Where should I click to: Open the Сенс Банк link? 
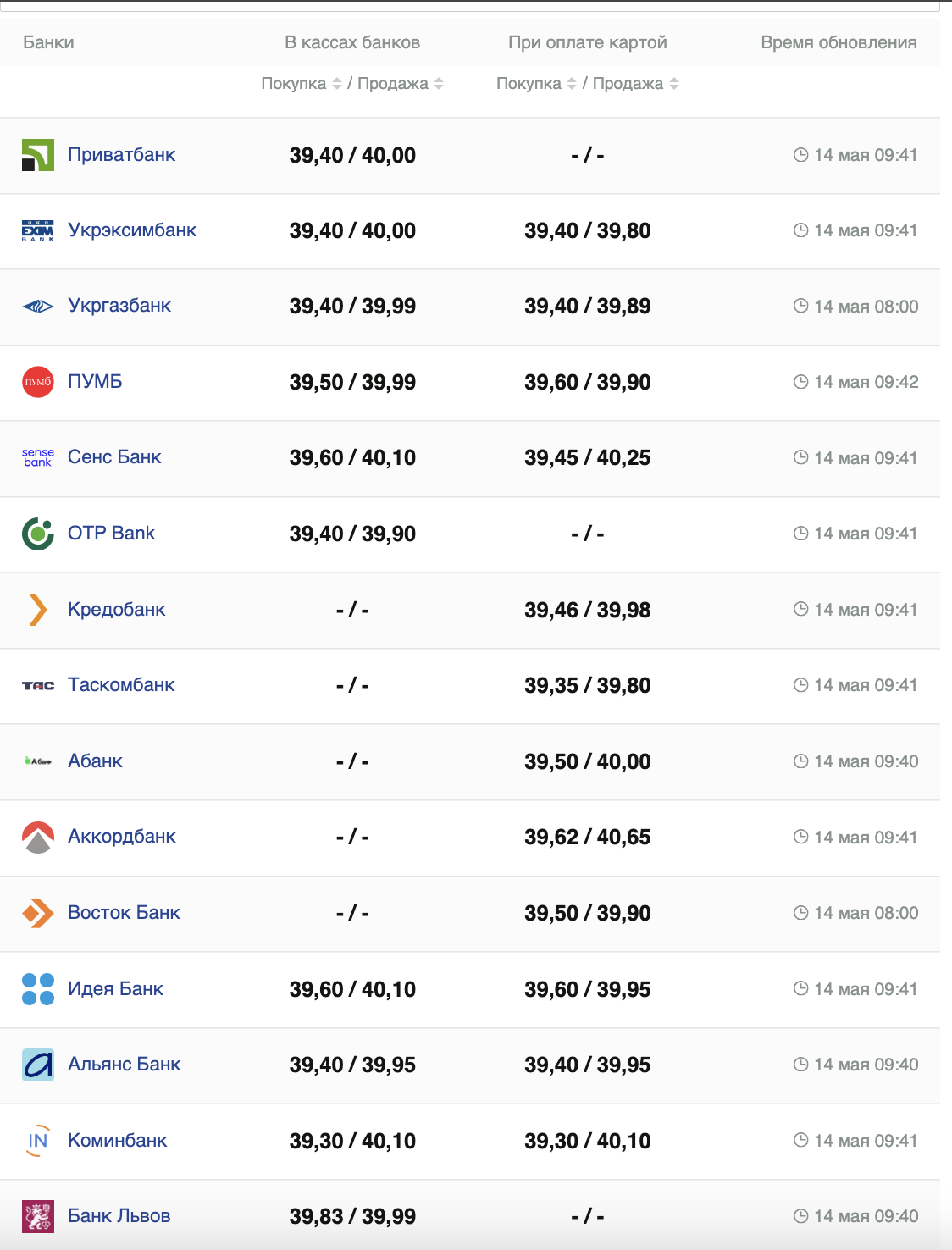click(114, 457)
